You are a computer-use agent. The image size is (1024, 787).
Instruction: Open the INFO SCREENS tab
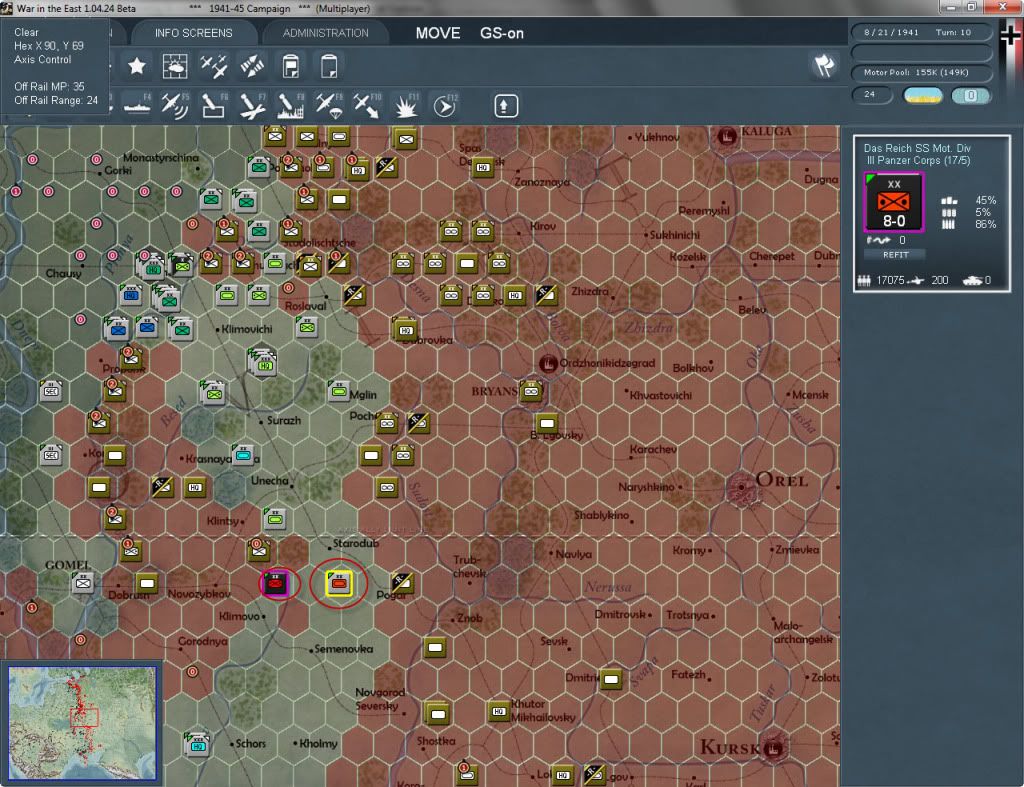click(193, 33)
